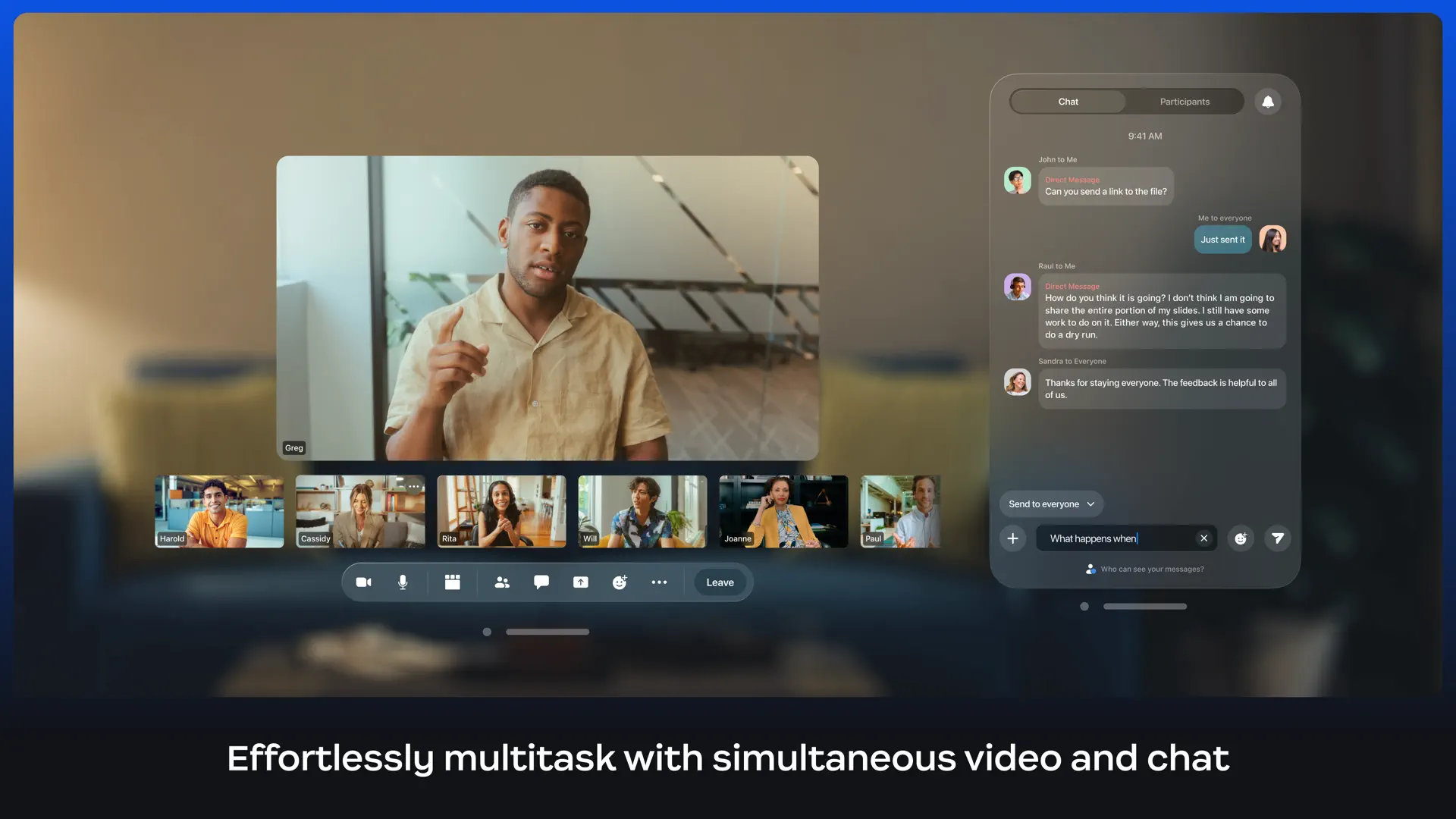1456x819 pixels.
Task: Toggle chat notifications with the bell
Action: coord(1268,101)
